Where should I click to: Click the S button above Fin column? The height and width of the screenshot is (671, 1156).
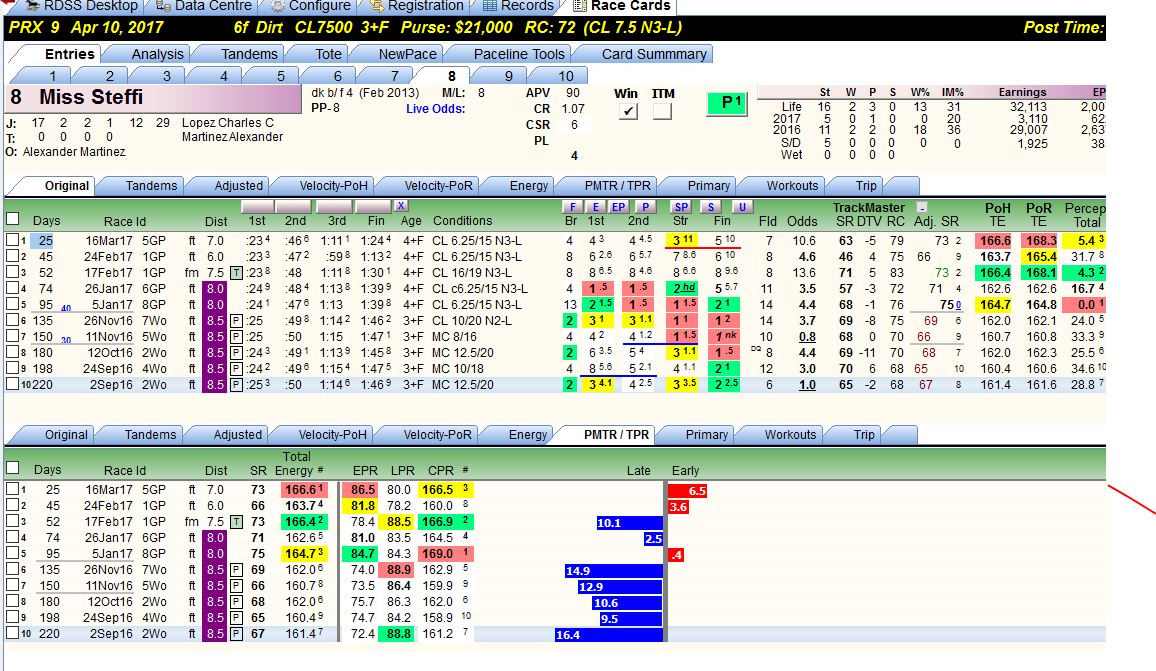pyautogui.click(x=711, y=207)
